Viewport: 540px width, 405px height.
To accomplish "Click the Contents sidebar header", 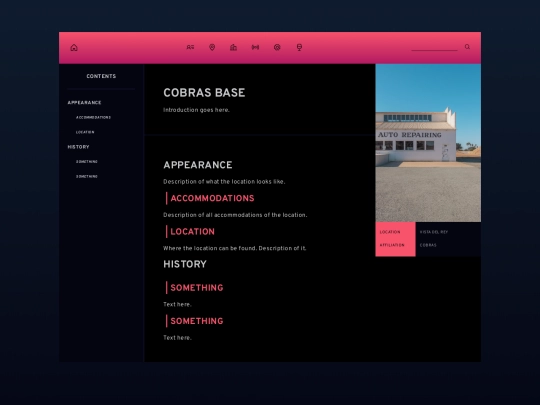I will pyautogui.click(x=101, y=76).
